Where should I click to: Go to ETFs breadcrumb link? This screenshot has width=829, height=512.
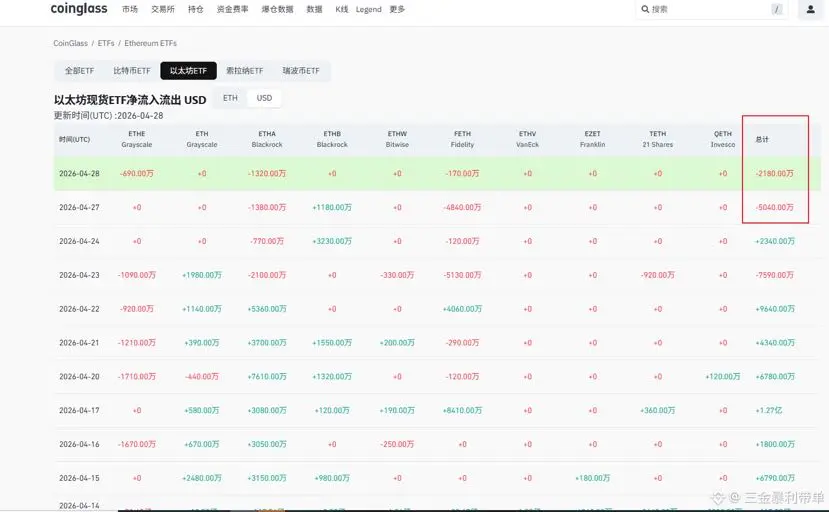pyautogui.click(x=106, y=43)
